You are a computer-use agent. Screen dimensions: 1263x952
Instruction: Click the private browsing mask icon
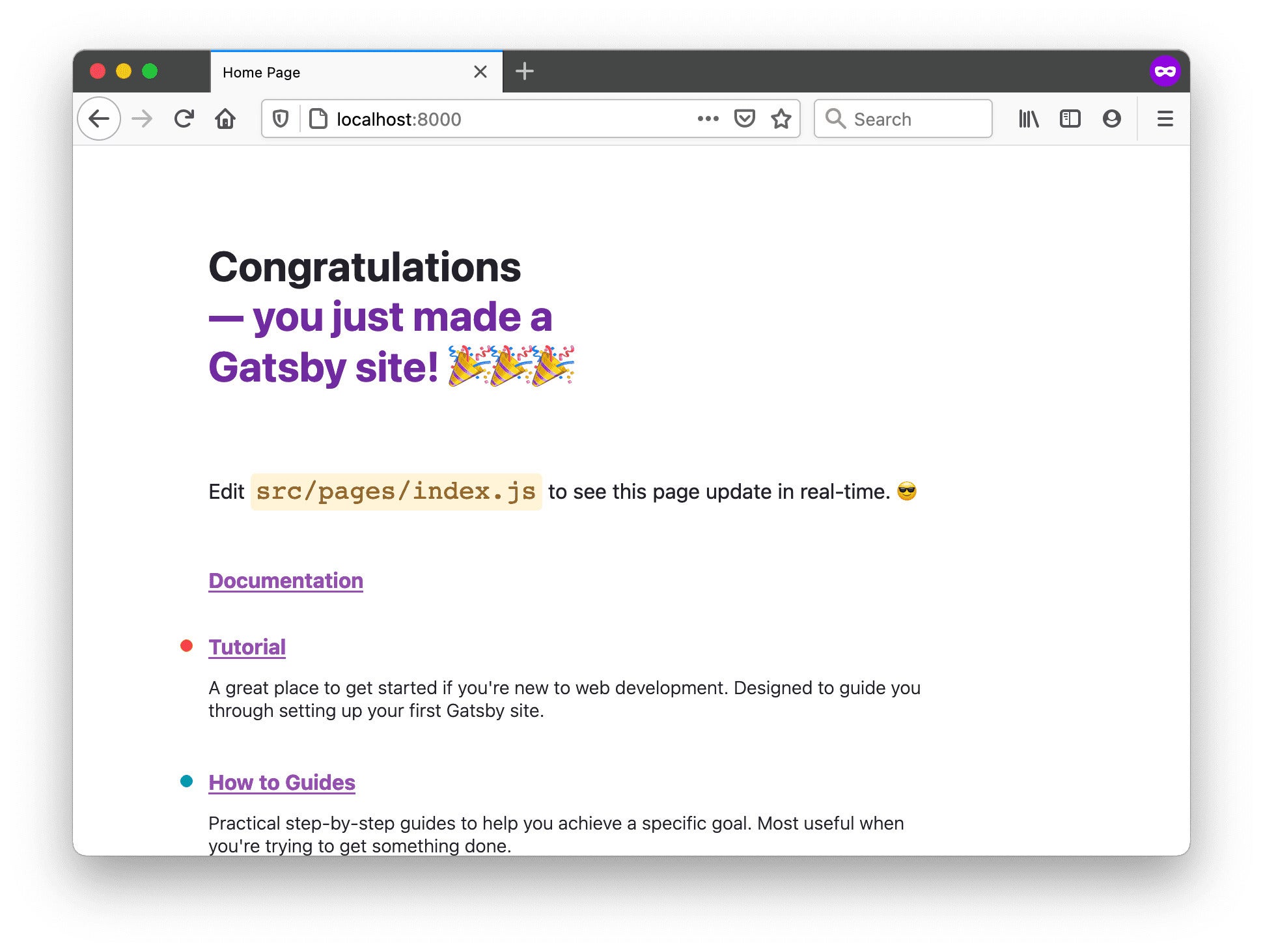tap(1165, 72)
